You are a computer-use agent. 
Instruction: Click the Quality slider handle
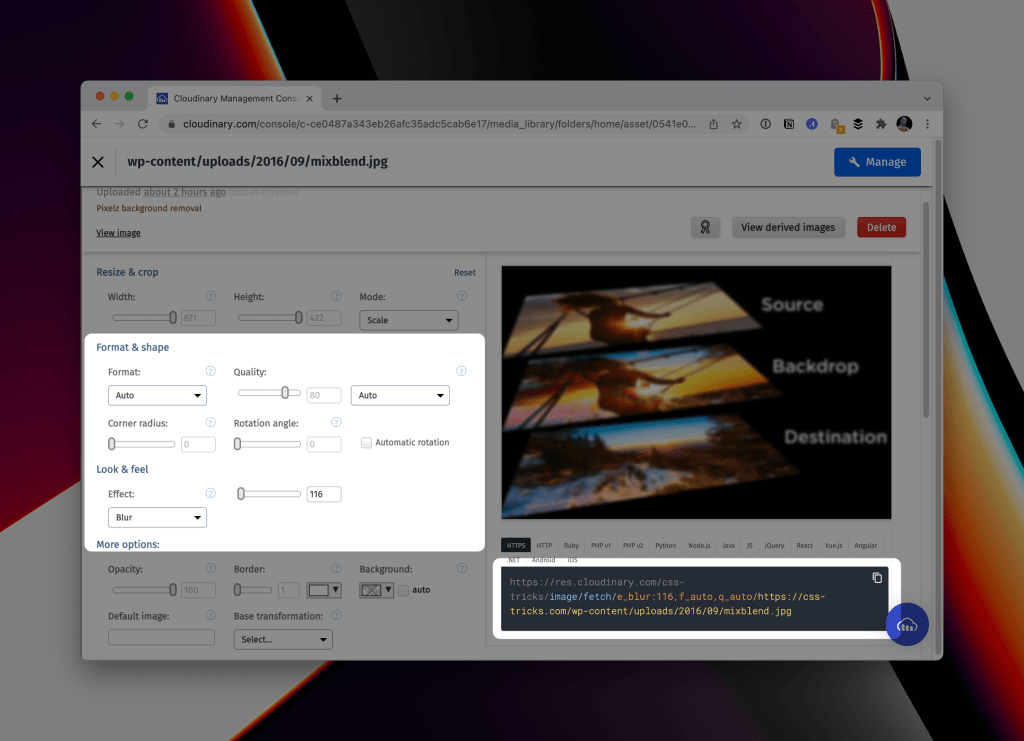[x=285, y=393]
